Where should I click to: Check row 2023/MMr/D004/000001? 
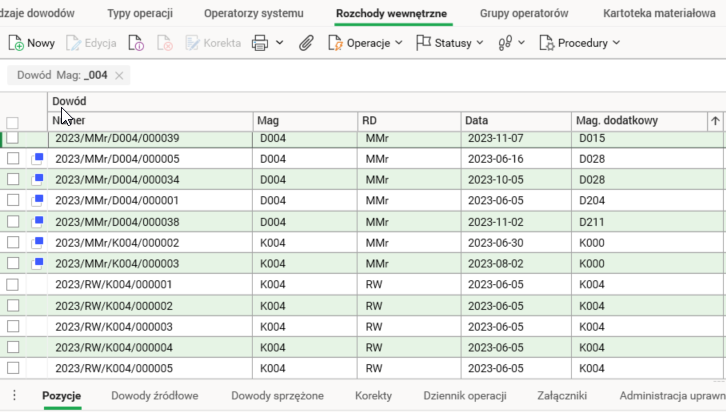[x=13, y=200]
